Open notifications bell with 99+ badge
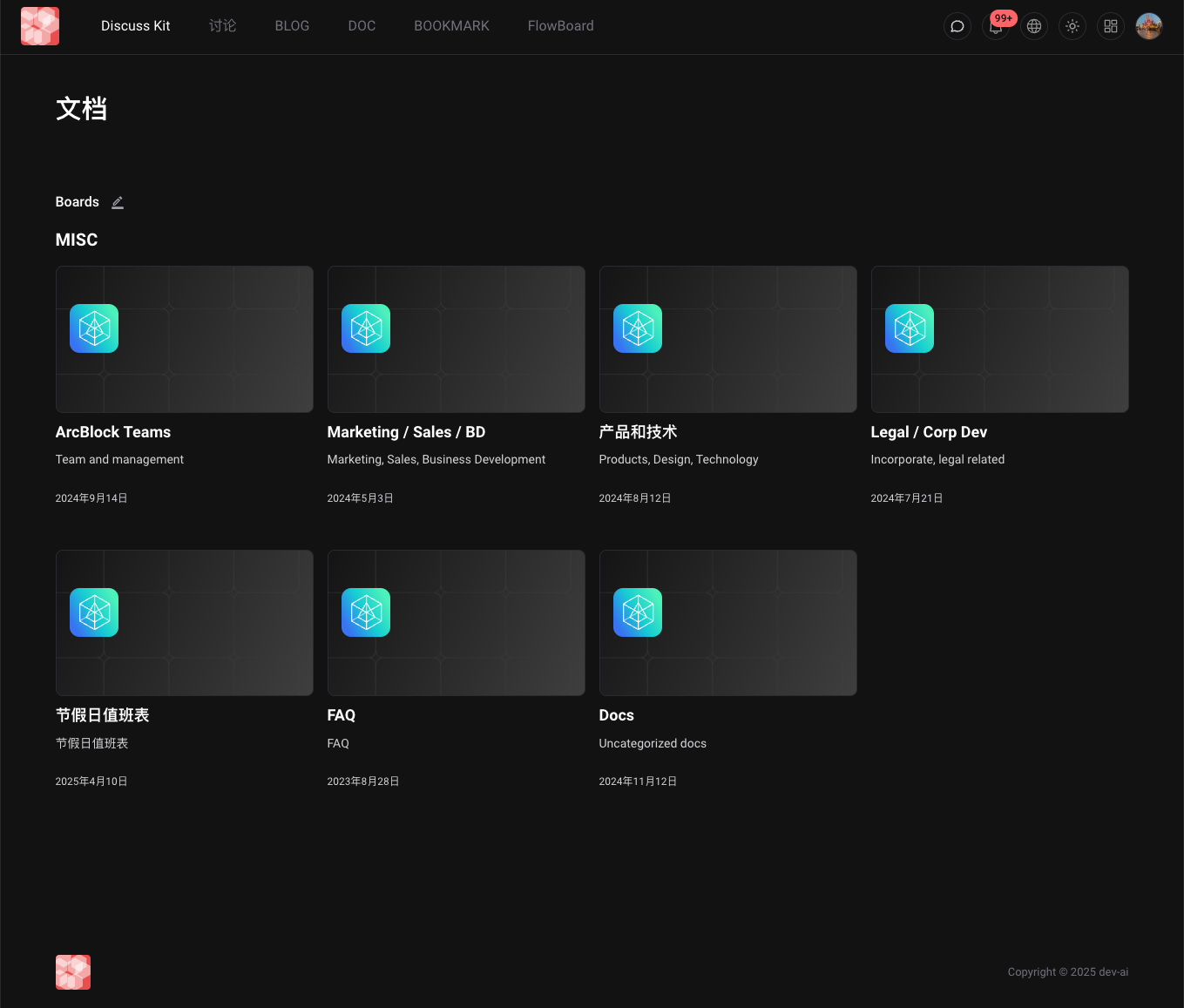 (x=996, y=26)
